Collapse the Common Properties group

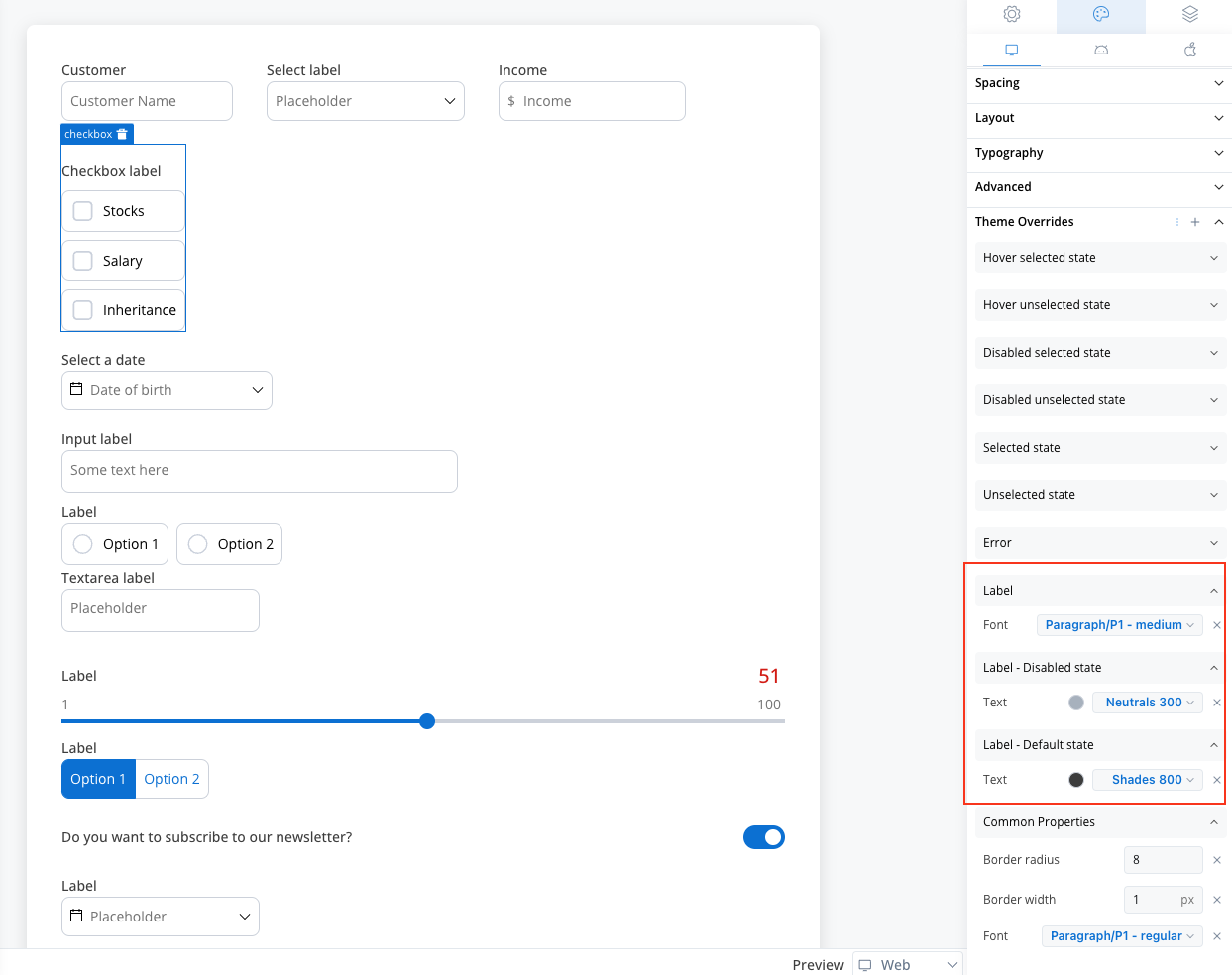click(1101, 822)
